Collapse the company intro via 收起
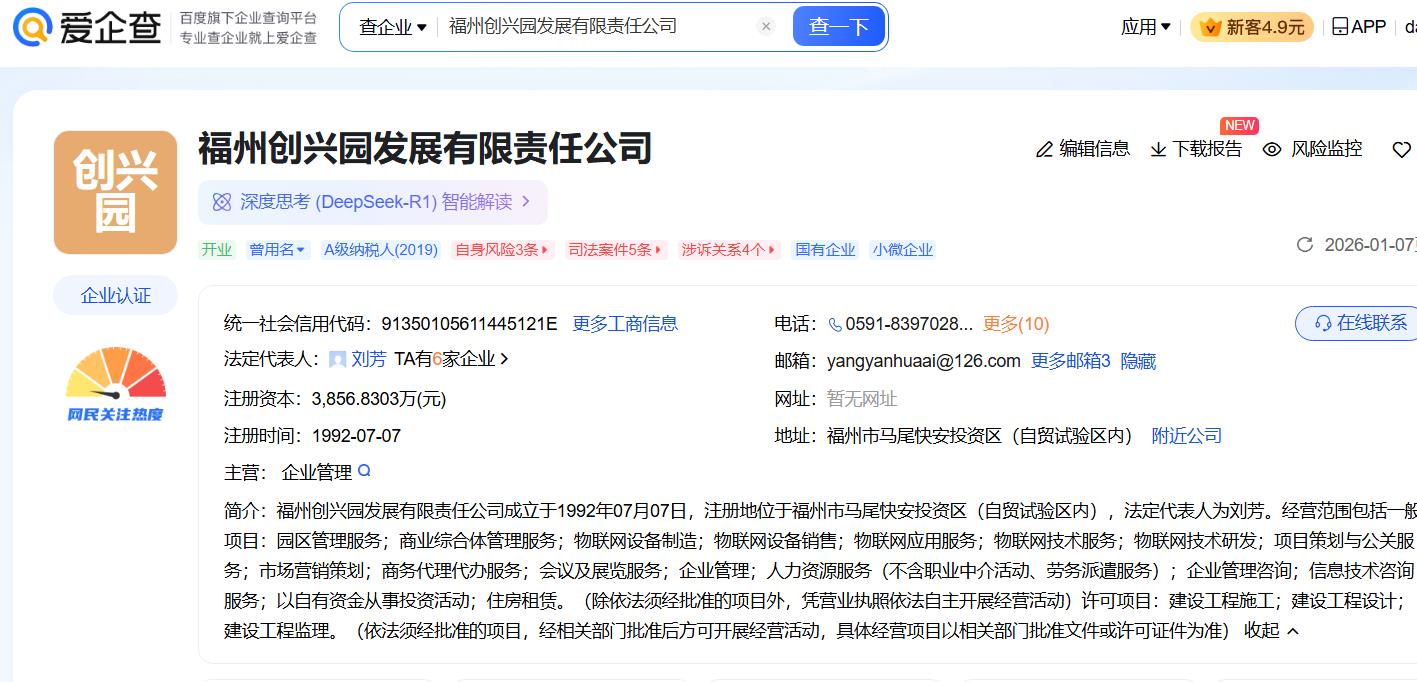1417x682 pixels. (x=1271, y=630)
